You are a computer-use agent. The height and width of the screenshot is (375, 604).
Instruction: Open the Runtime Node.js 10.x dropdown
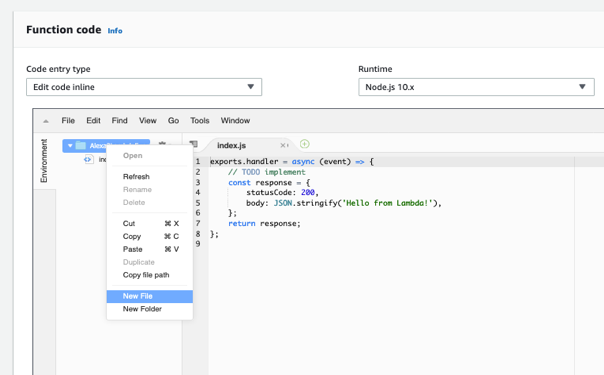476,87
